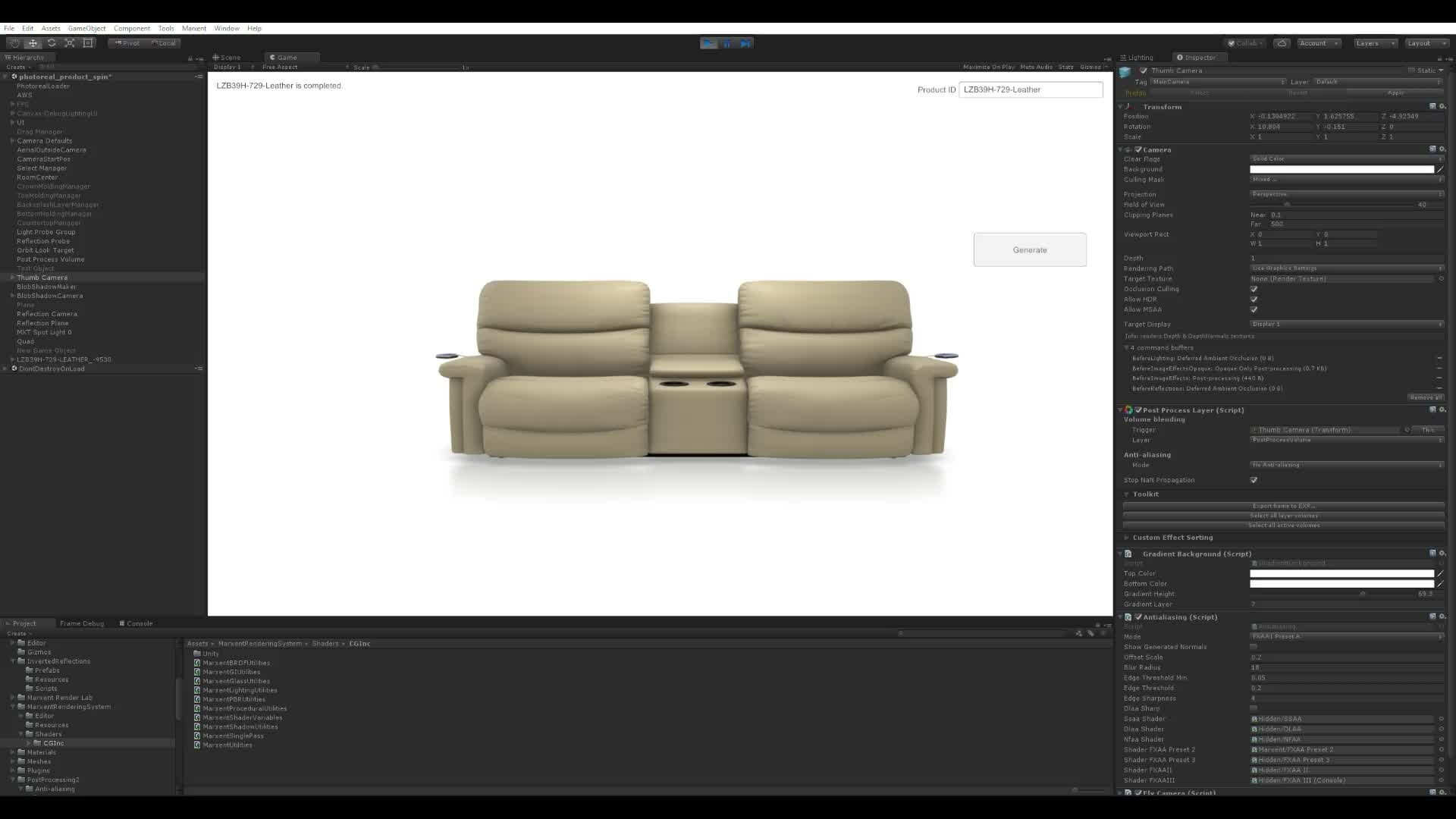Disable Stop NaN Propagation checkbox
1456x819 pixels.
click(x=1254, y=480)
